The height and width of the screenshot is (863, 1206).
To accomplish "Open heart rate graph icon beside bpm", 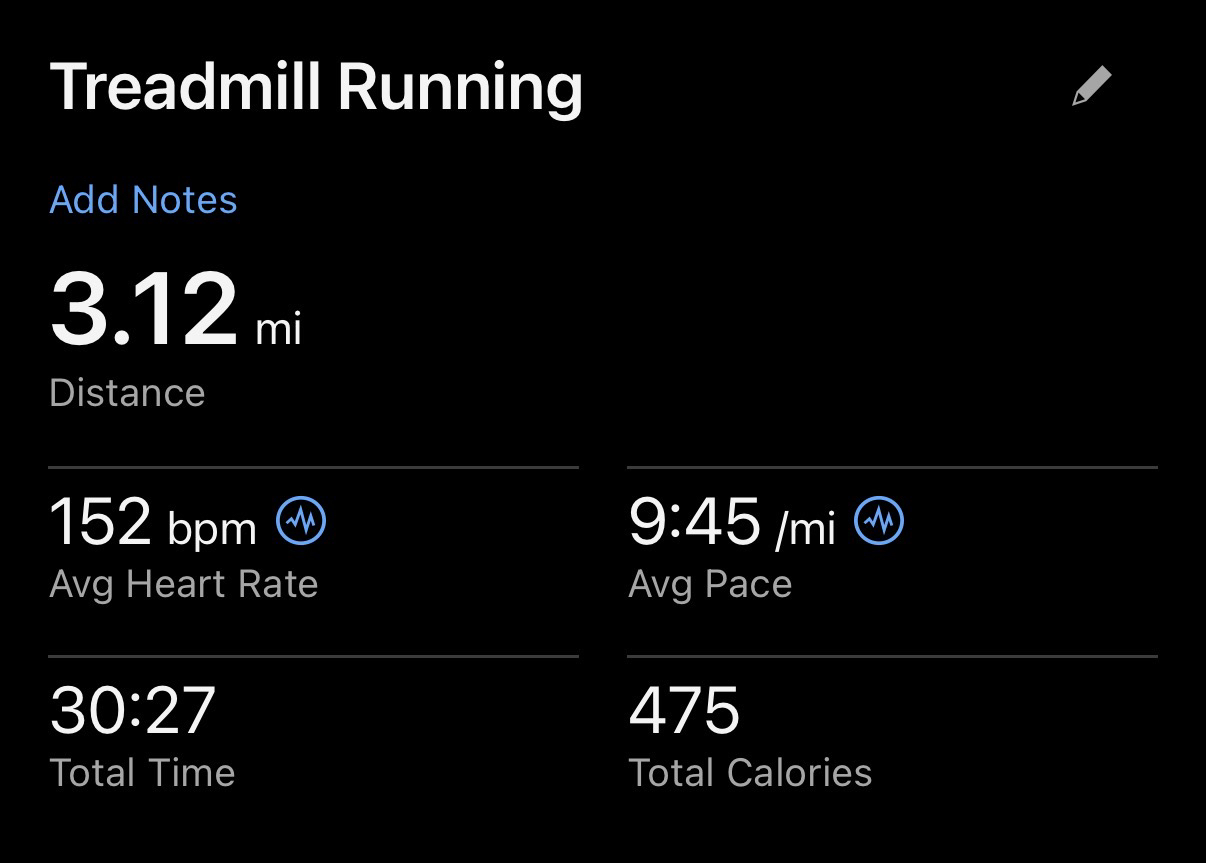I will (301, 521).
